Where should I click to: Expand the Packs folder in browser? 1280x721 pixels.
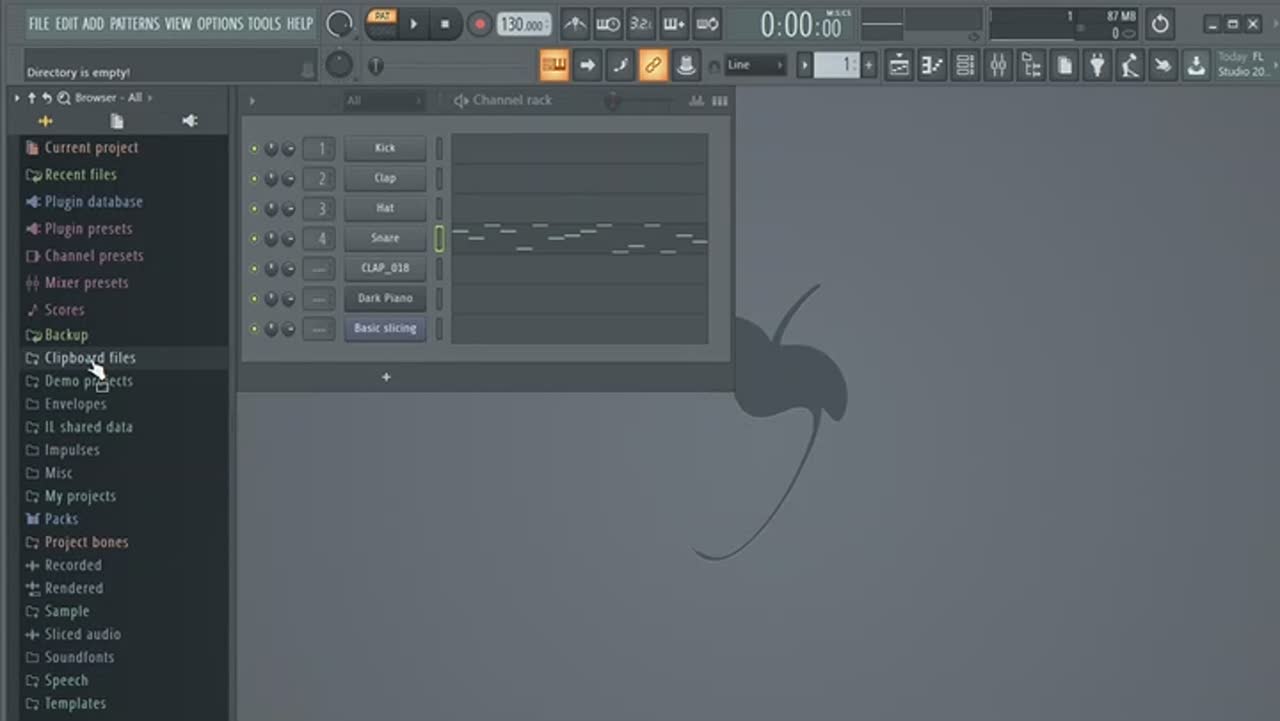pos(61,519)
